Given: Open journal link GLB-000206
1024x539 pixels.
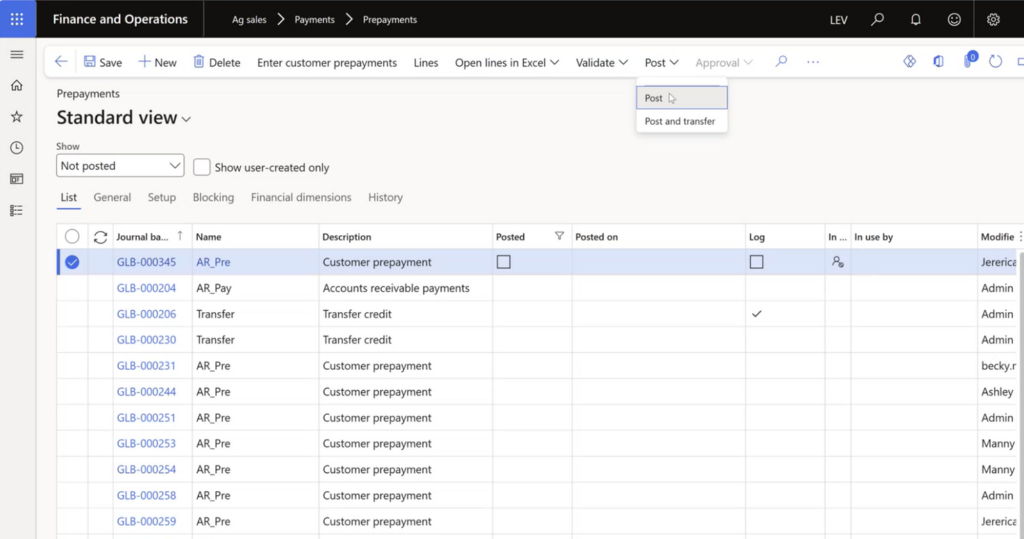Looking at the screenshot, I should click(146, 314).
